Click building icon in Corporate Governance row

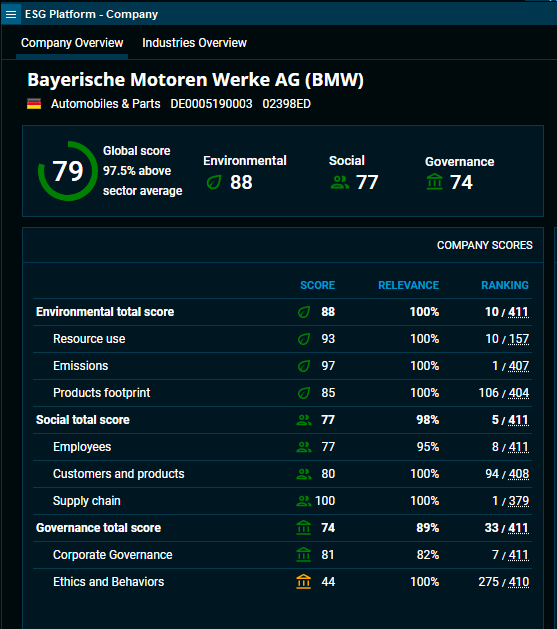coord(304,554)
